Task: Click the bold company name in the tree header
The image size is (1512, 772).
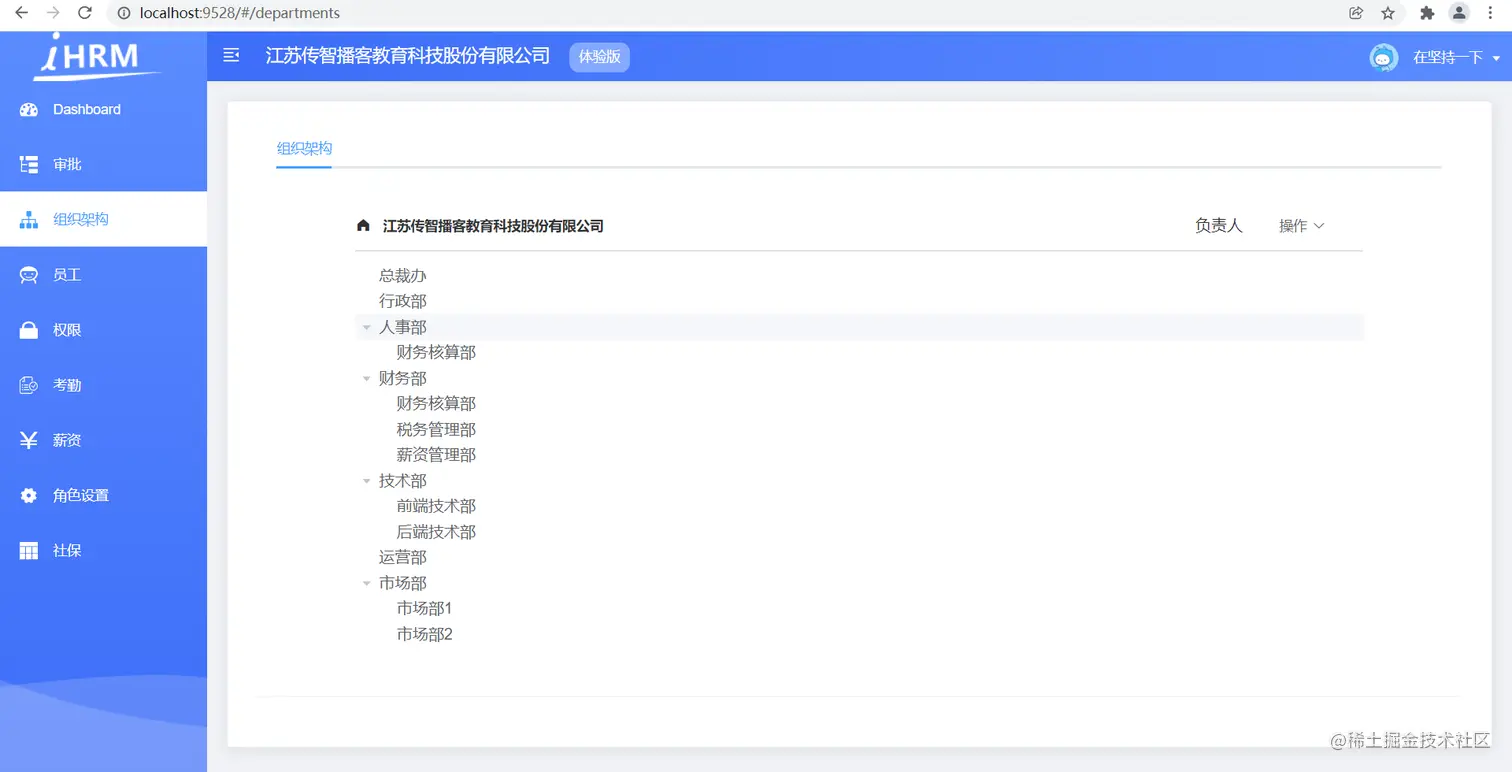Action: (x=493, y=226)
